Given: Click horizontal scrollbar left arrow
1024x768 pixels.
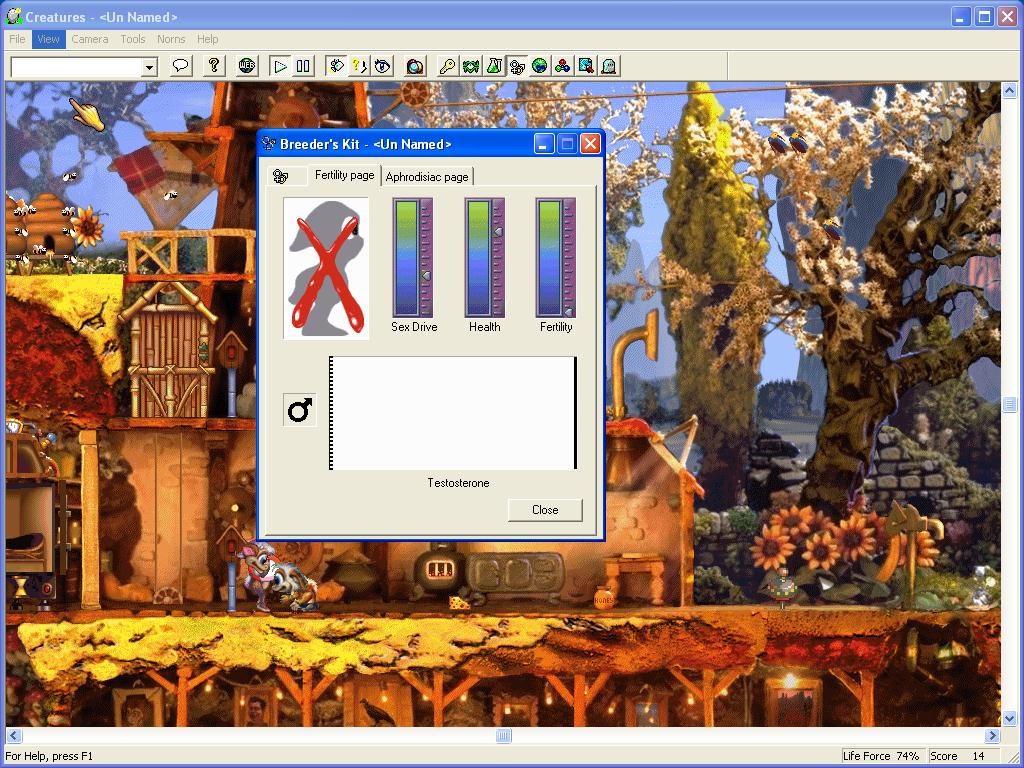Looking at the screenshot, I should pyautogui.click(x=14, y=736).
